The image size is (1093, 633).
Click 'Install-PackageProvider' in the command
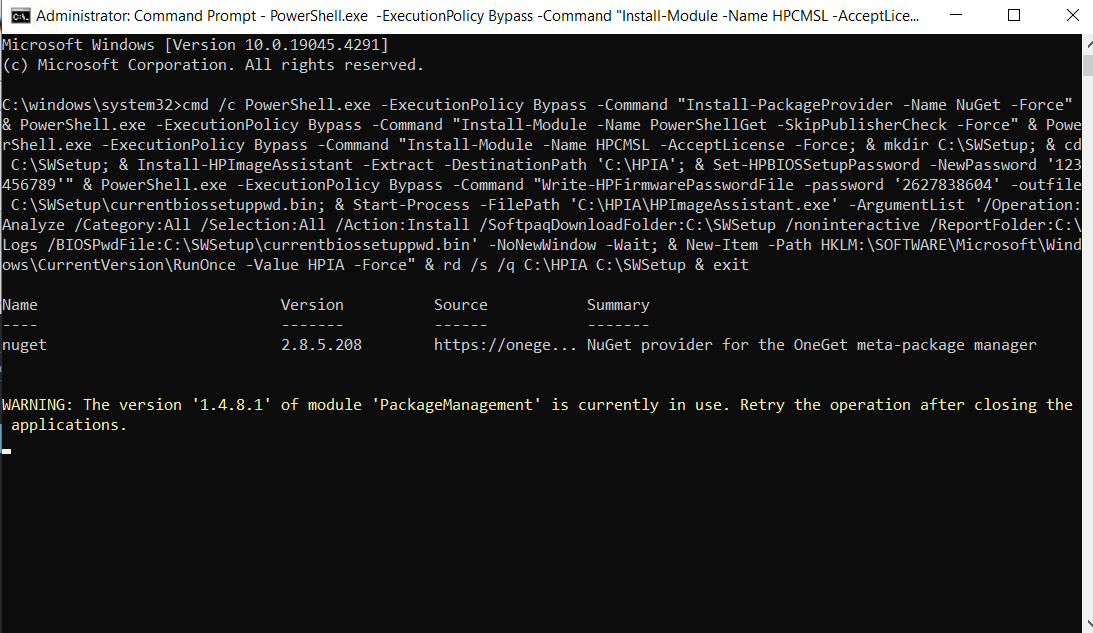pos(789,105)
